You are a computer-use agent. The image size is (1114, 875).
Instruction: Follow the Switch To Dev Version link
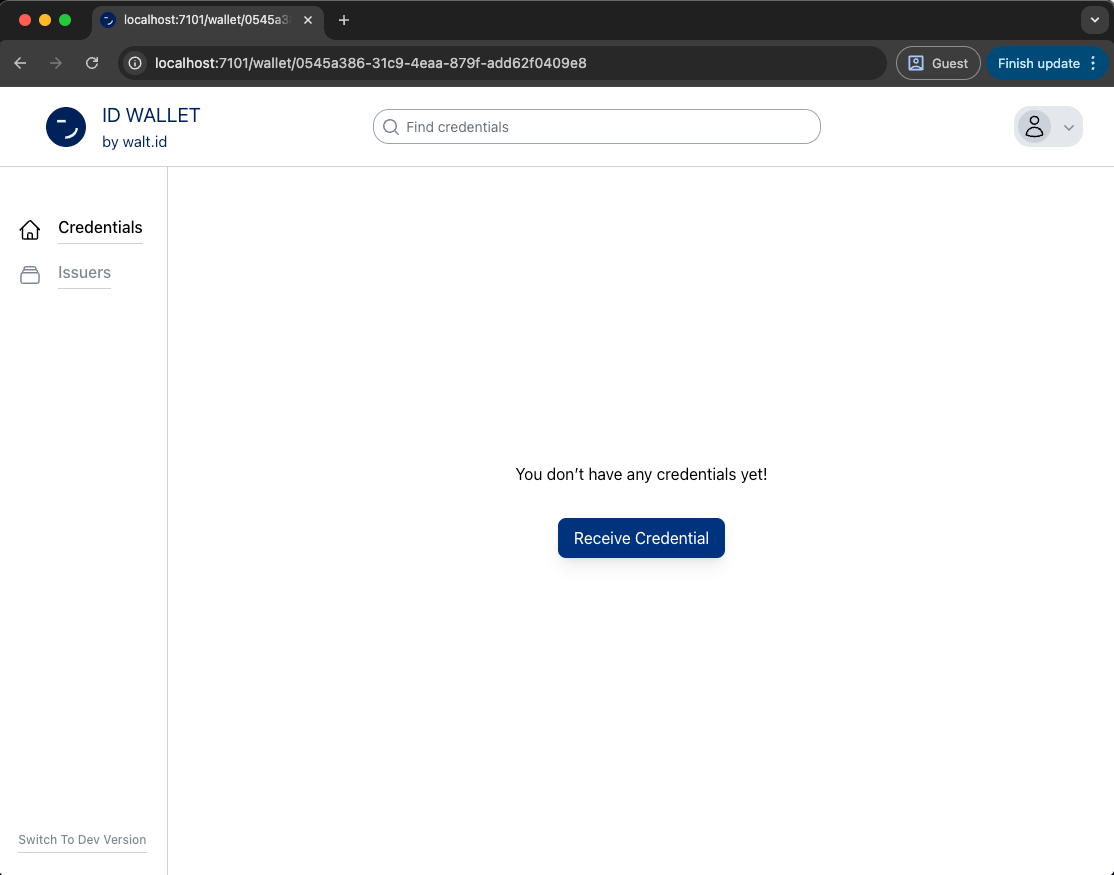[82, 839]
